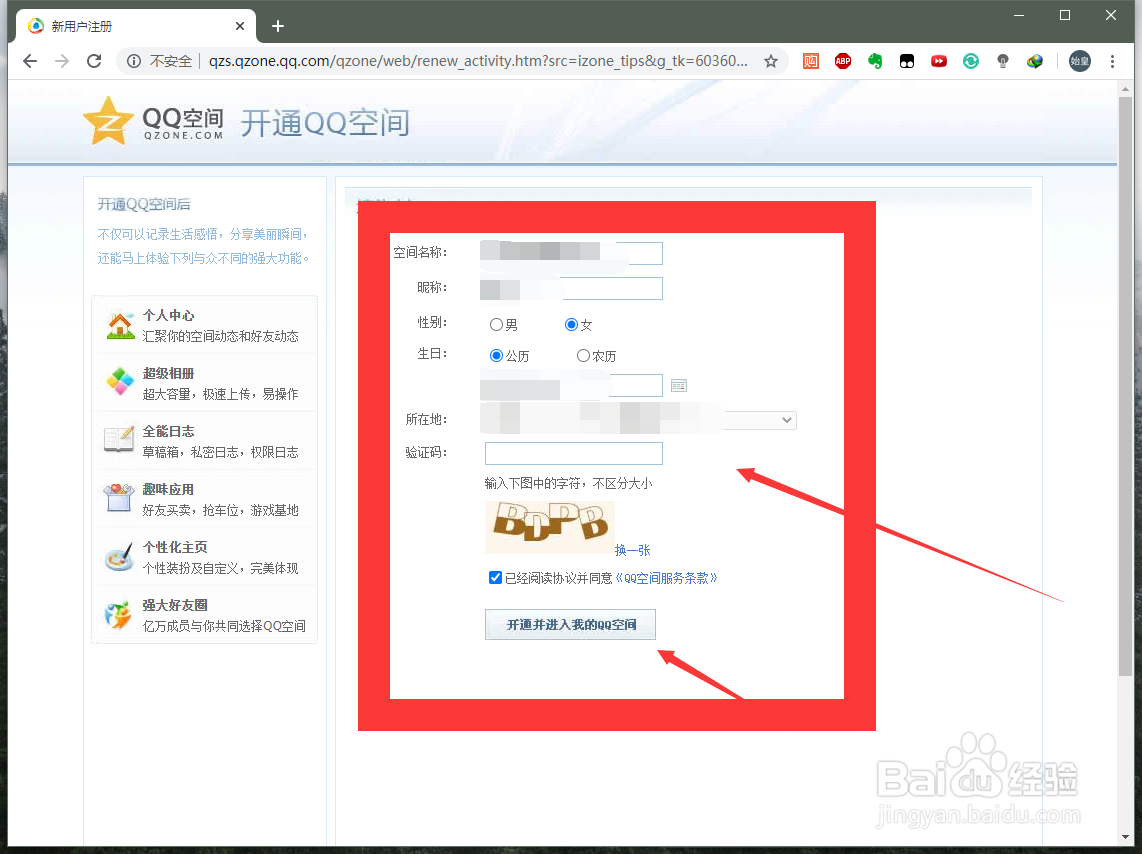Screen dimensions: 1142x854
Task: Select gender 男 radio button
Action: pos(496,325)
